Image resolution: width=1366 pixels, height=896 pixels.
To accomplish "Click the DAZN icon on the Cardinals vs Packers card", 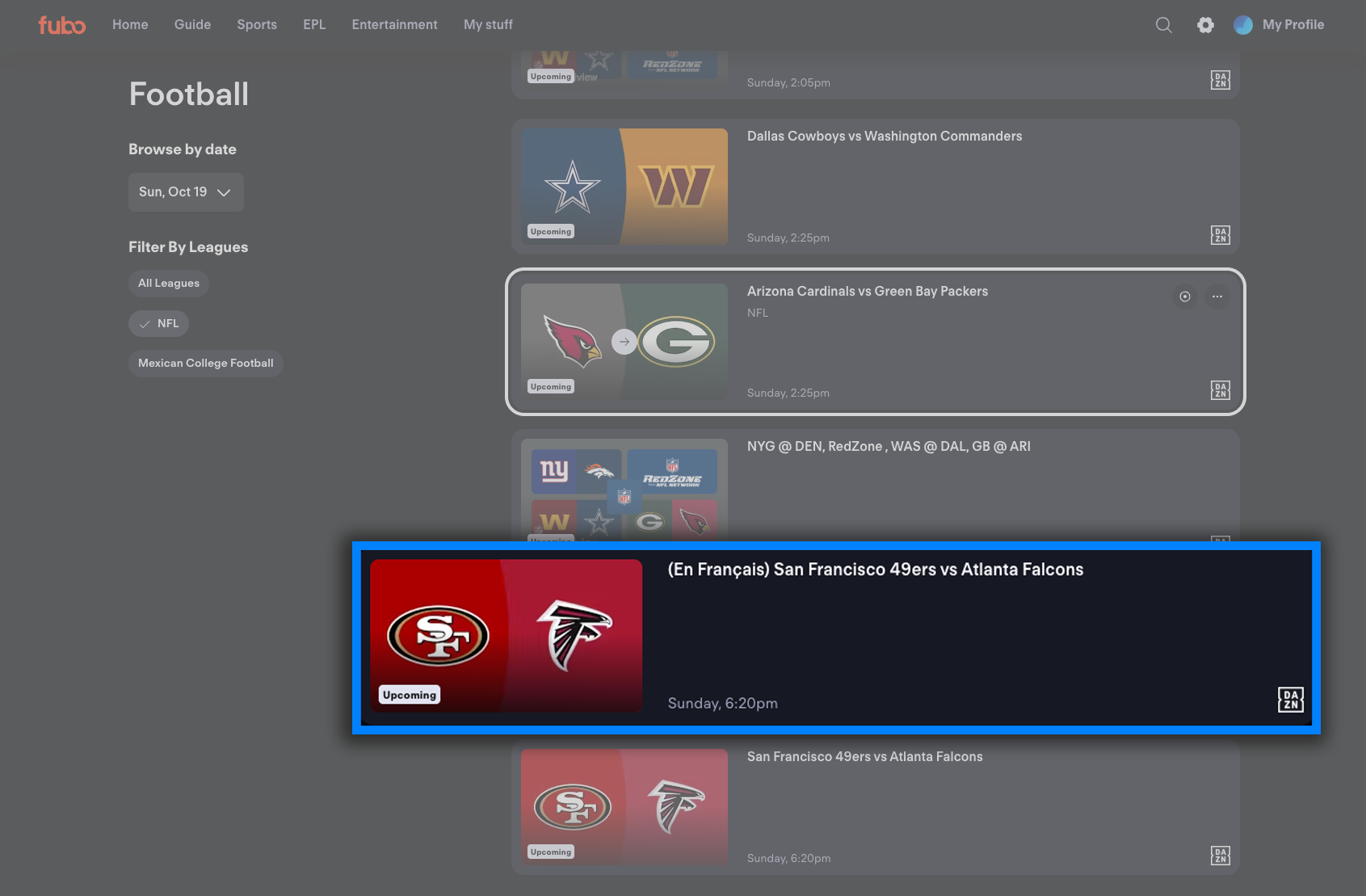I will click(x=1220, y=390).
